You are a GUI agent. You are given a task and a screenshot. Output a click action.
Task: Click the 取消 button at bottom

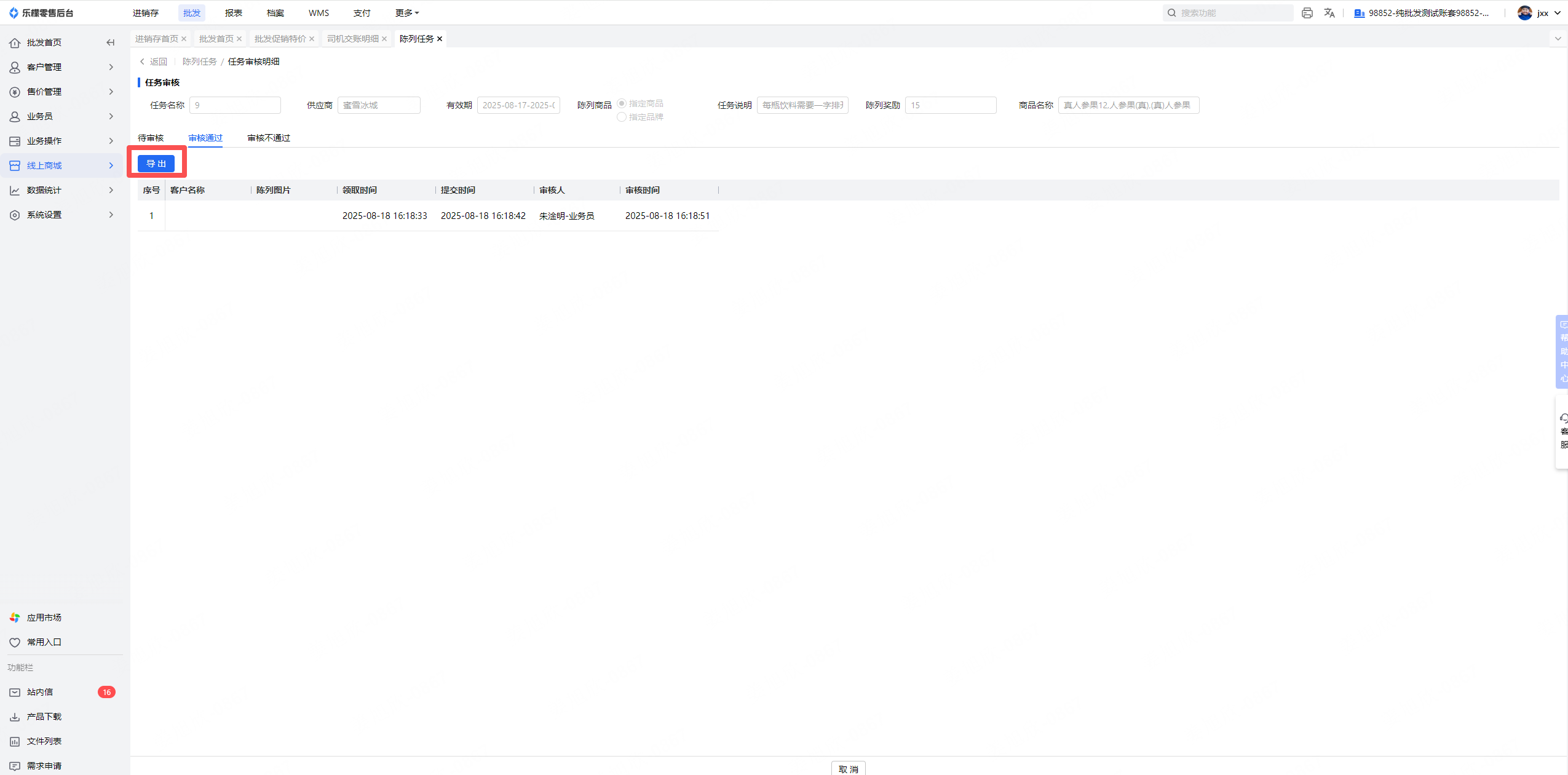point(848,769)
